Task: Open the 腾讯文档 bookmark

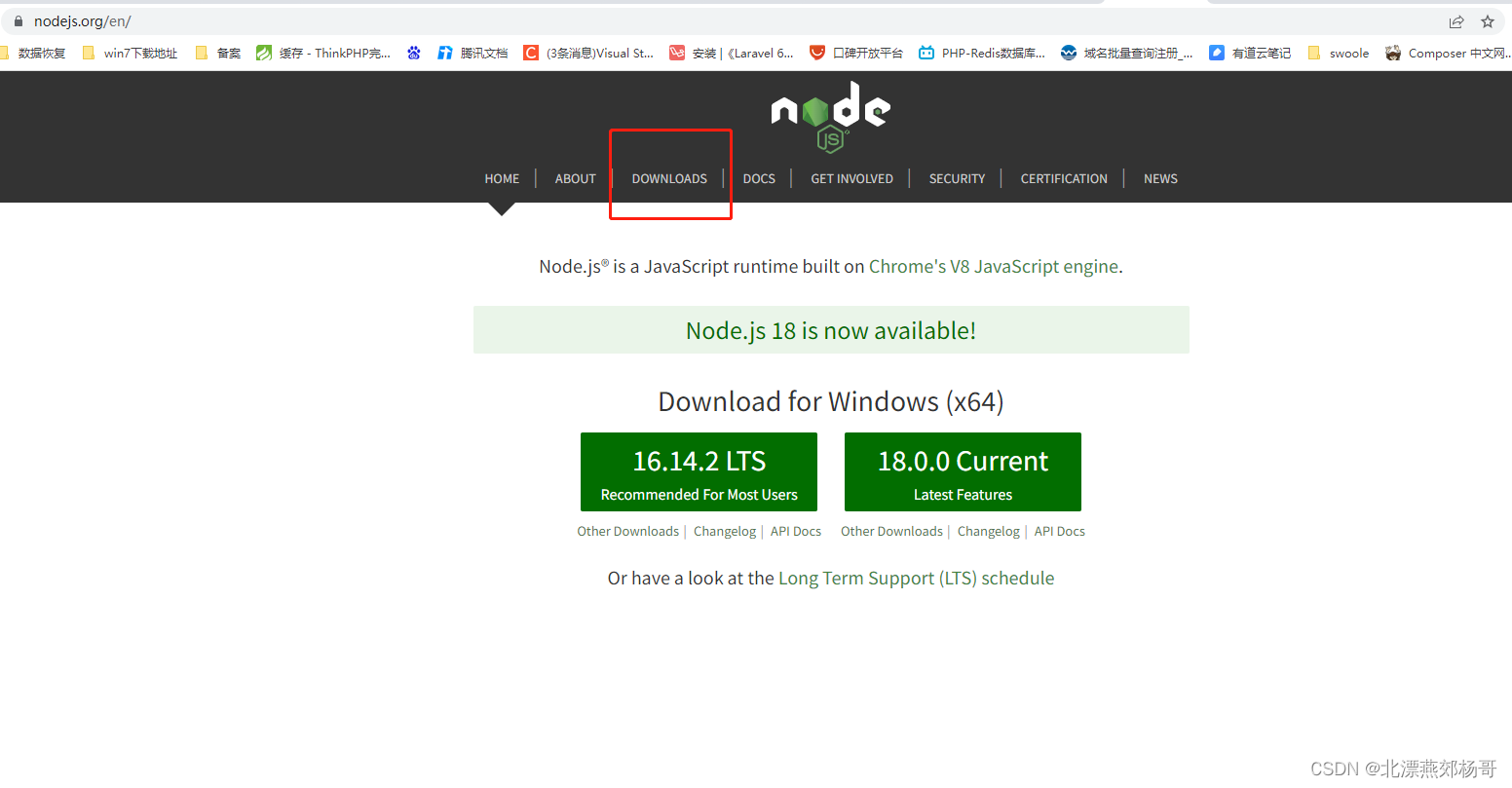Action: [x=472, y=54]
